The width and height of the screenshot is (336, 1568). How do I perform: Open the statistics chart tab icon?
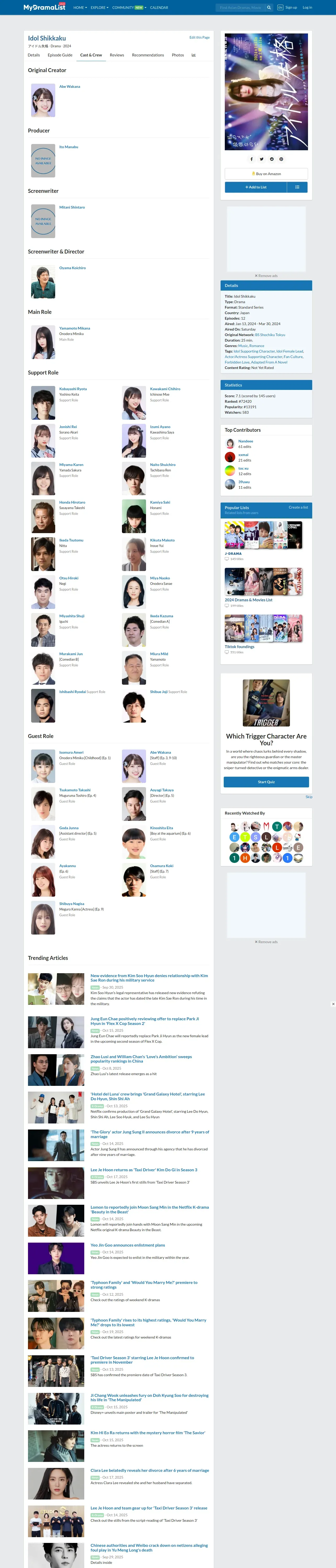[x=194, y=55]
